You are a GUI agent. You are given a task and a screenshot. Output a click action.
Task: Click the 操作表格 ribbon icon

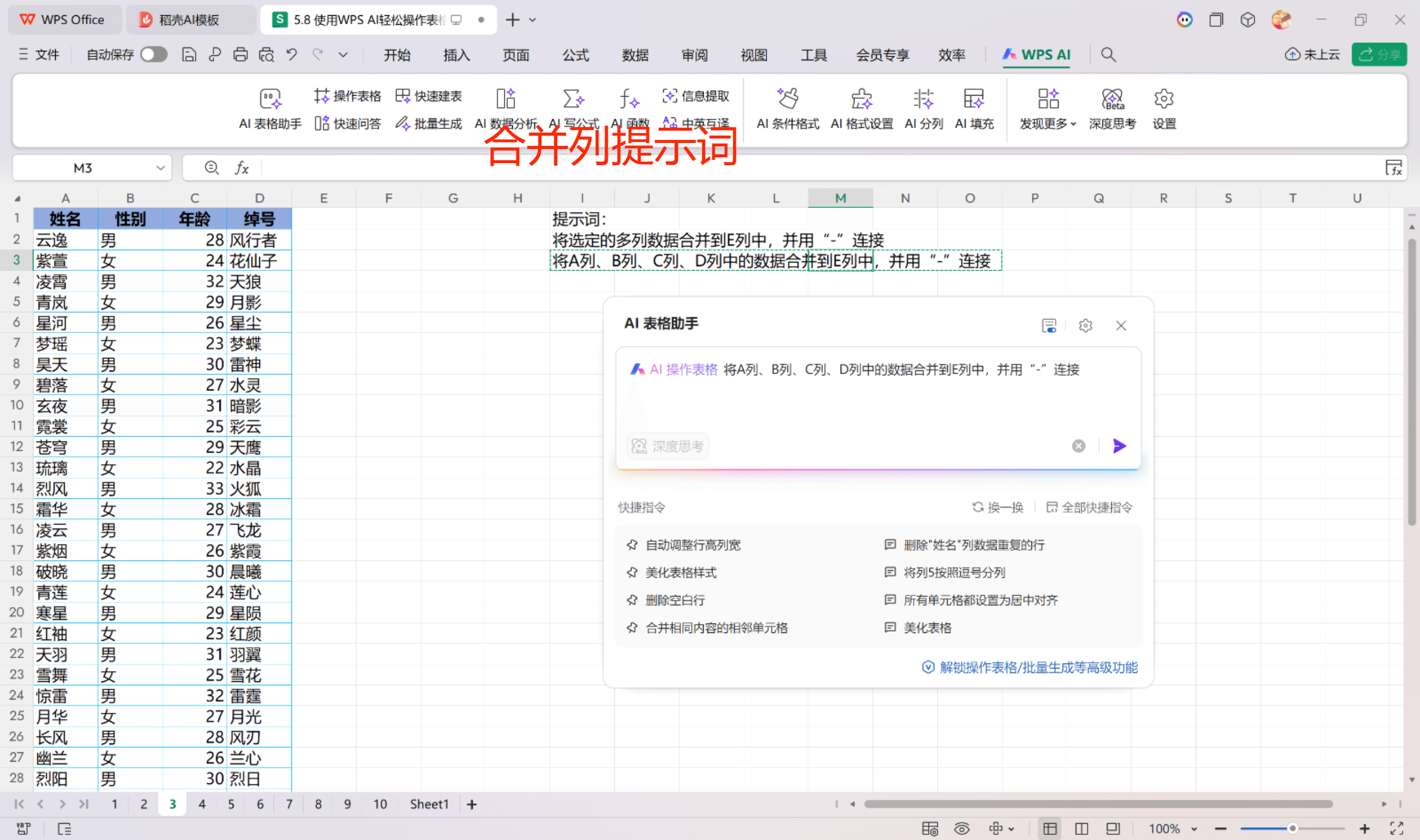pos(348,96)
